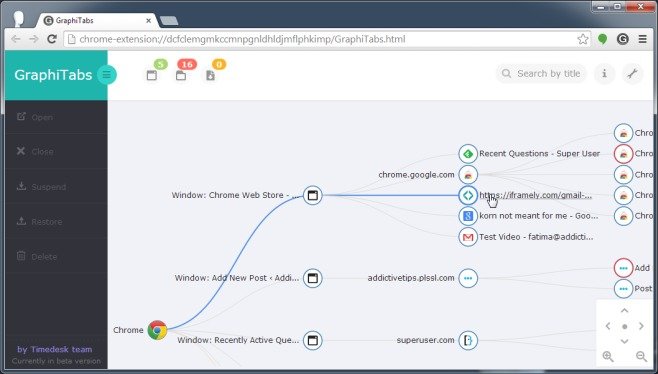Image resolution: width=658 pixels, height=374 pixels.
Task: Toggle the GraphiTabs sidebar hamburger button
Action: click(x=107, y=75)
